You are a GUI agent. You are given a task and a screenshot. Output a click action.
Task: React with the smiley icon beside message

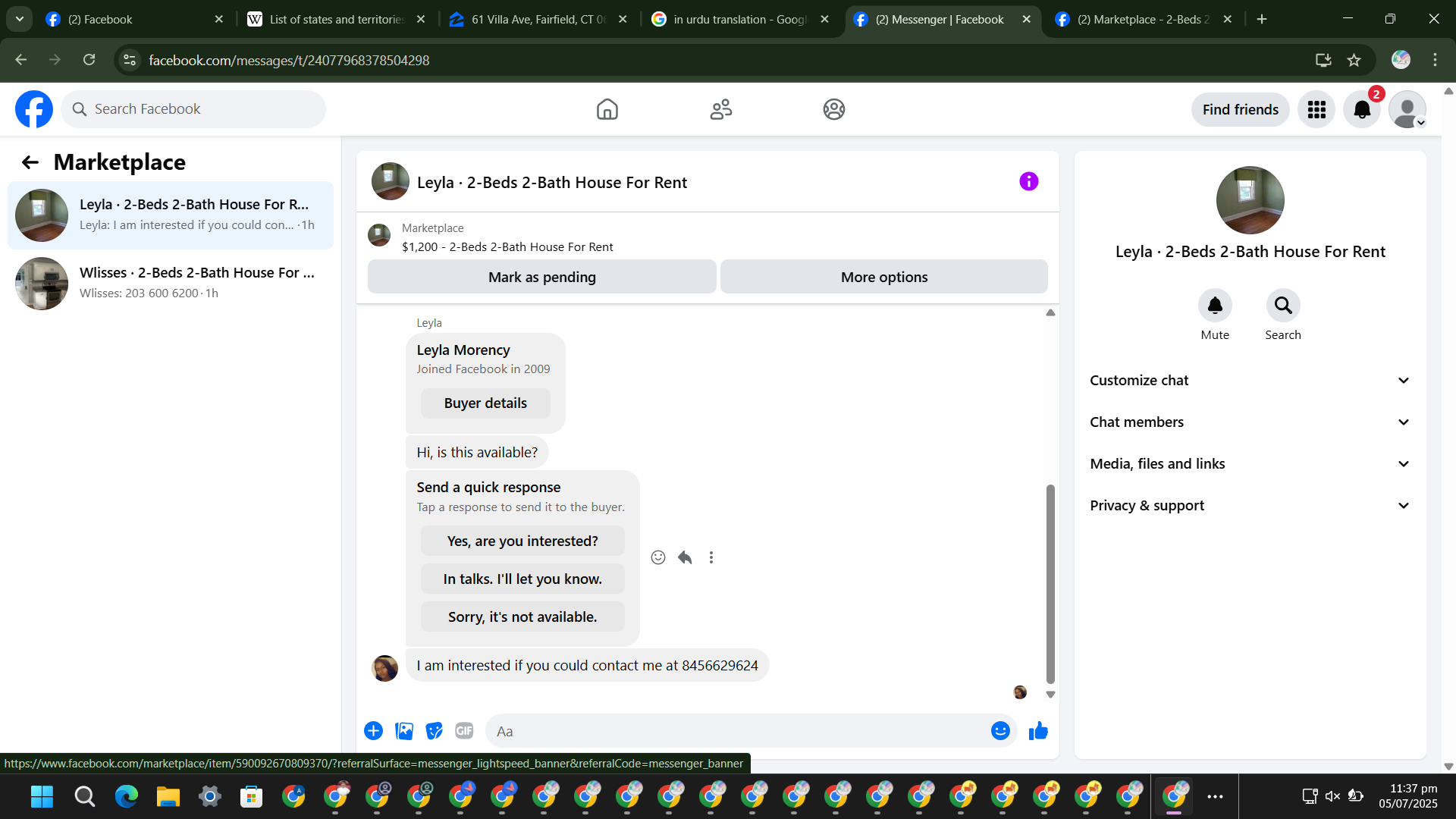point(658,557)
